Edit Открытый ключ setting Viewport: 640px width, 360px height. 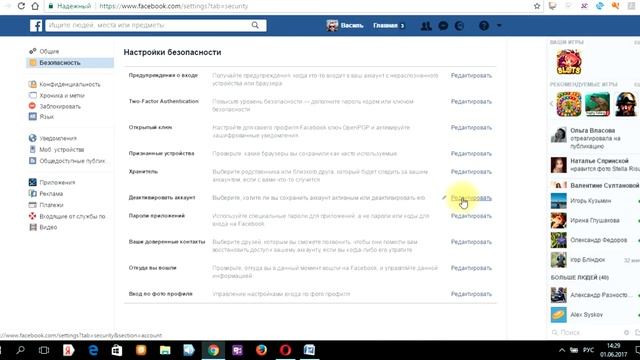click(471, 128)
